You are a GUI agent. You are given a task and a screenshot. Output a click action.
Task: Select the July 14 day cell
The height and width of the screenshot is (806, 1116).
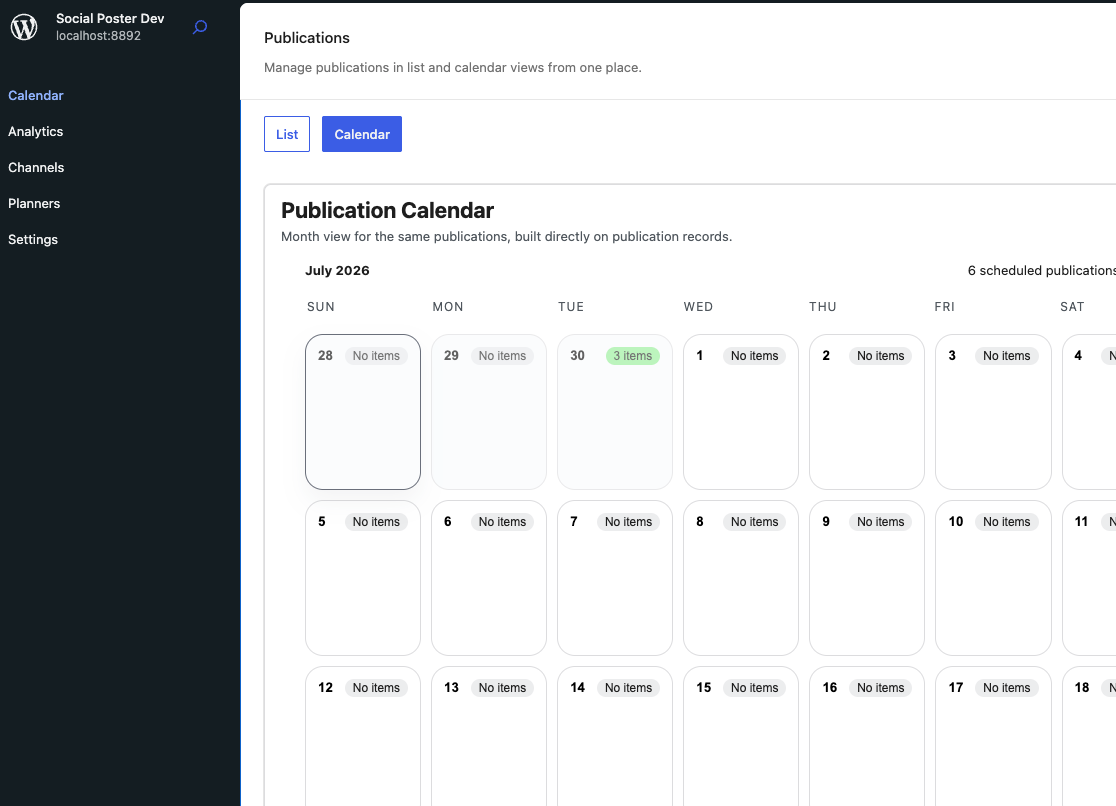click(x=615, y=736)
